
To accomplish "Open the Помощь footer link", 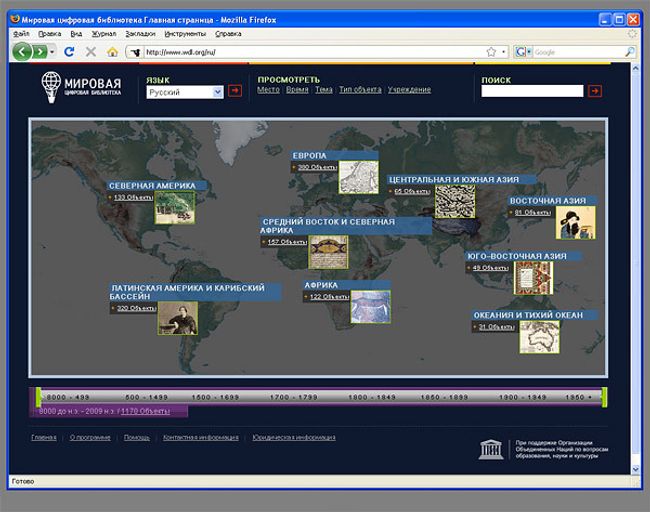I will [x=137, y=437].
